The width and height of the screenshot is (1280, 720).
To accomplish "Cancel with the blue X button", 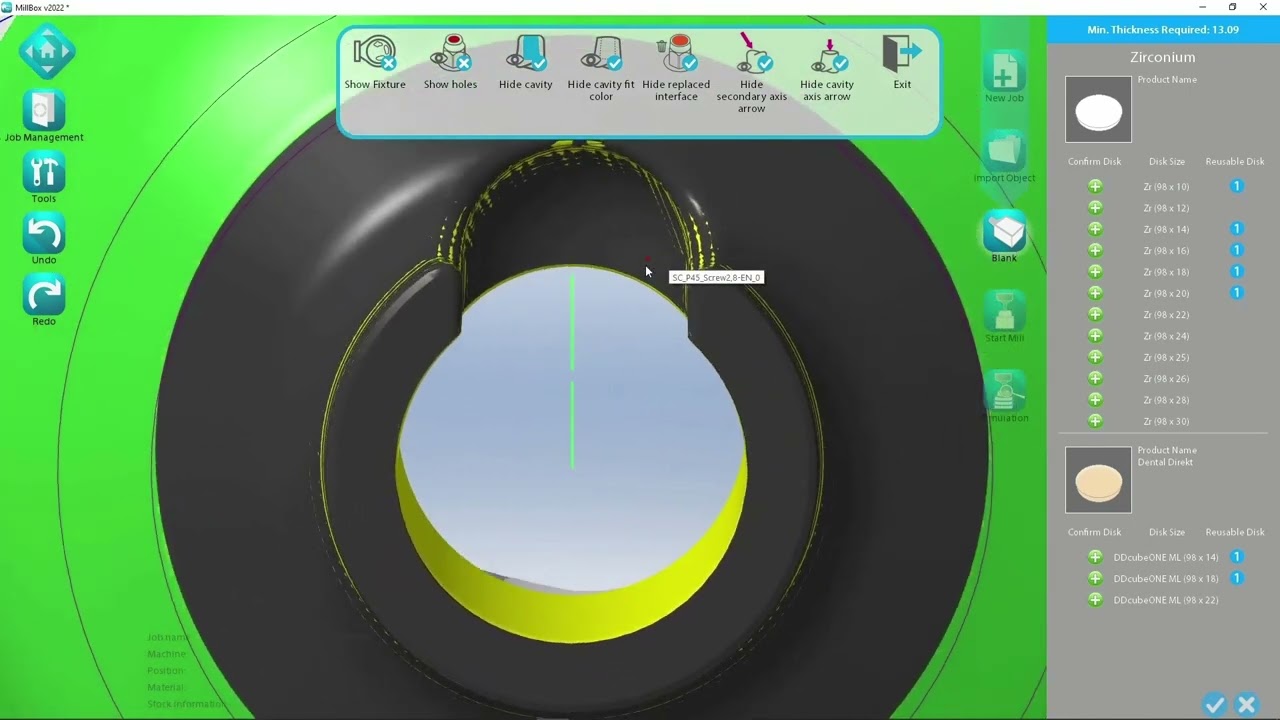I will (1246, 705).
